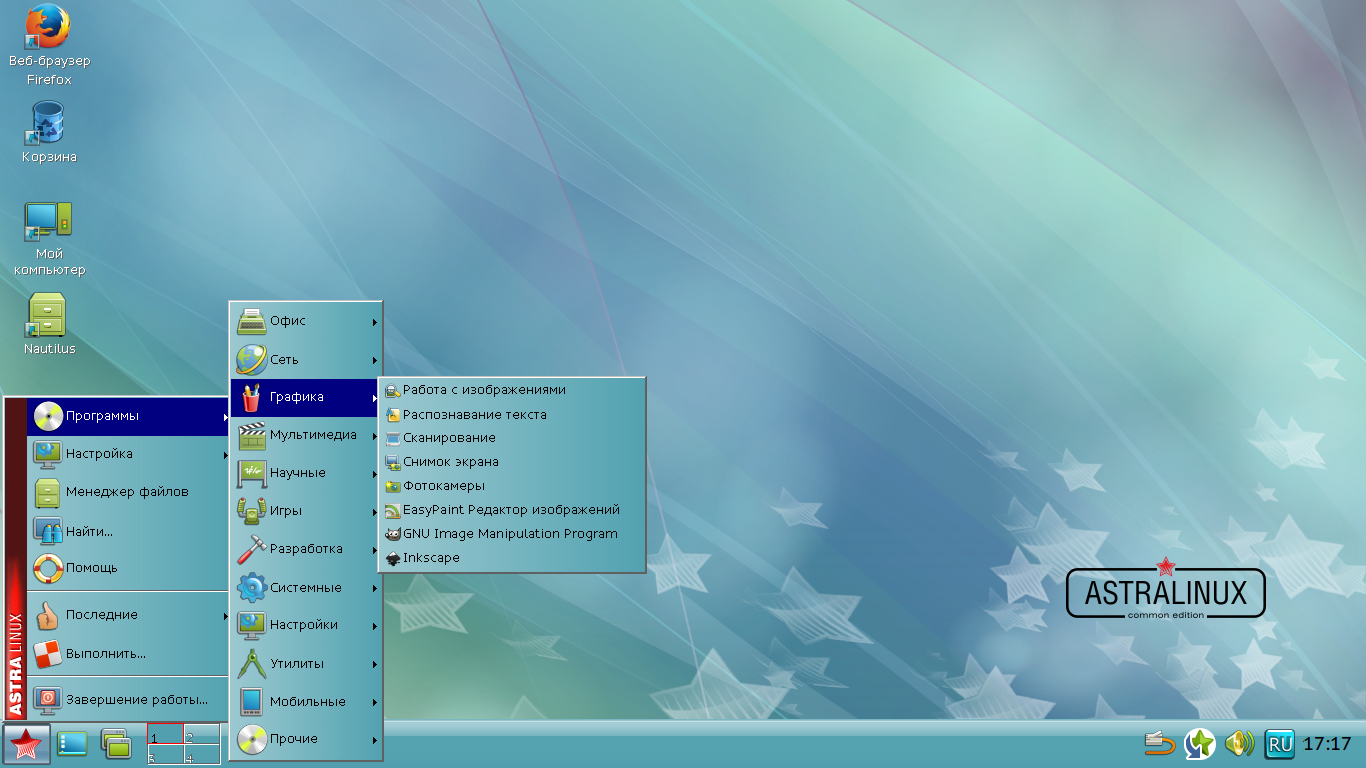1366x768 pixels.
Task: Launch Сканирование
Action: pos(512,438)
